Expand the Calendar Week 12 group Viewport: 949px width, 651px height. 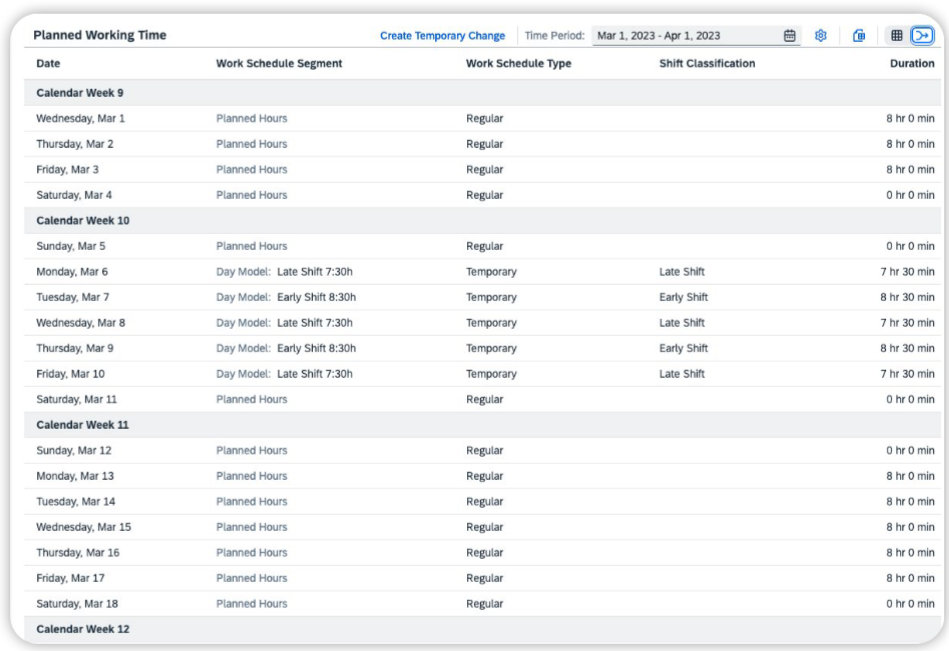pyautogui.click(x=82, y=629)
